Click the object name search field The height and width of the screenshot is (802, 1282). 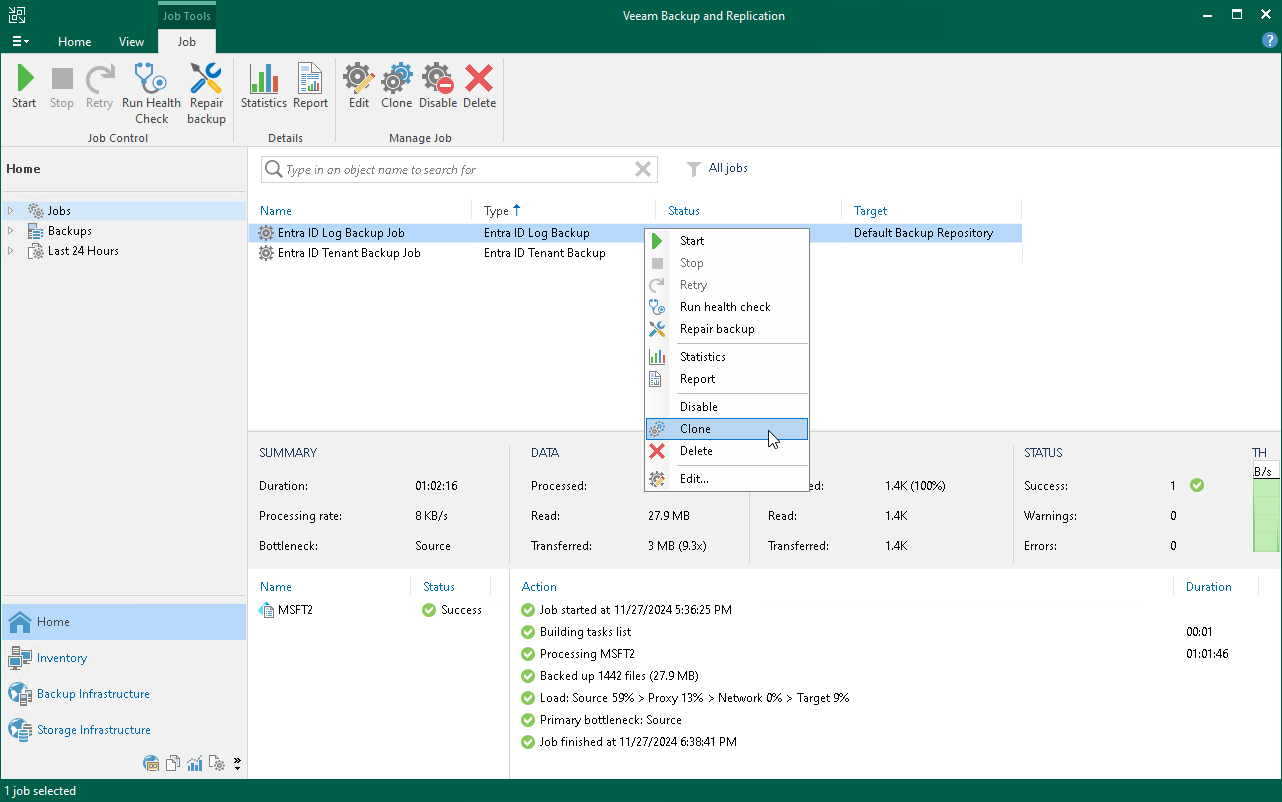point(459,170)
